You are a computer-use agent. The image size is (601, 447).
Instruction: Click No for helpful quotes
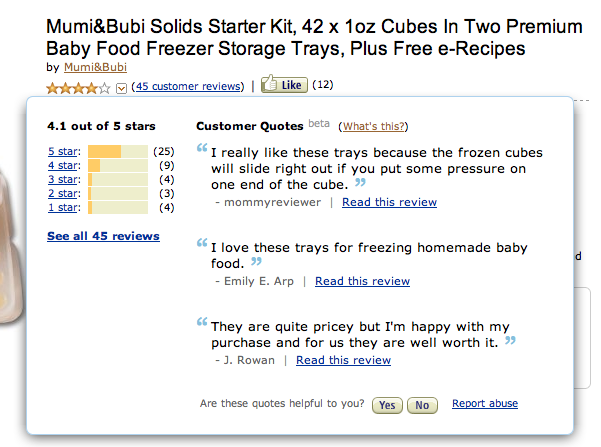pyautogui.click(x=422, y=405)
